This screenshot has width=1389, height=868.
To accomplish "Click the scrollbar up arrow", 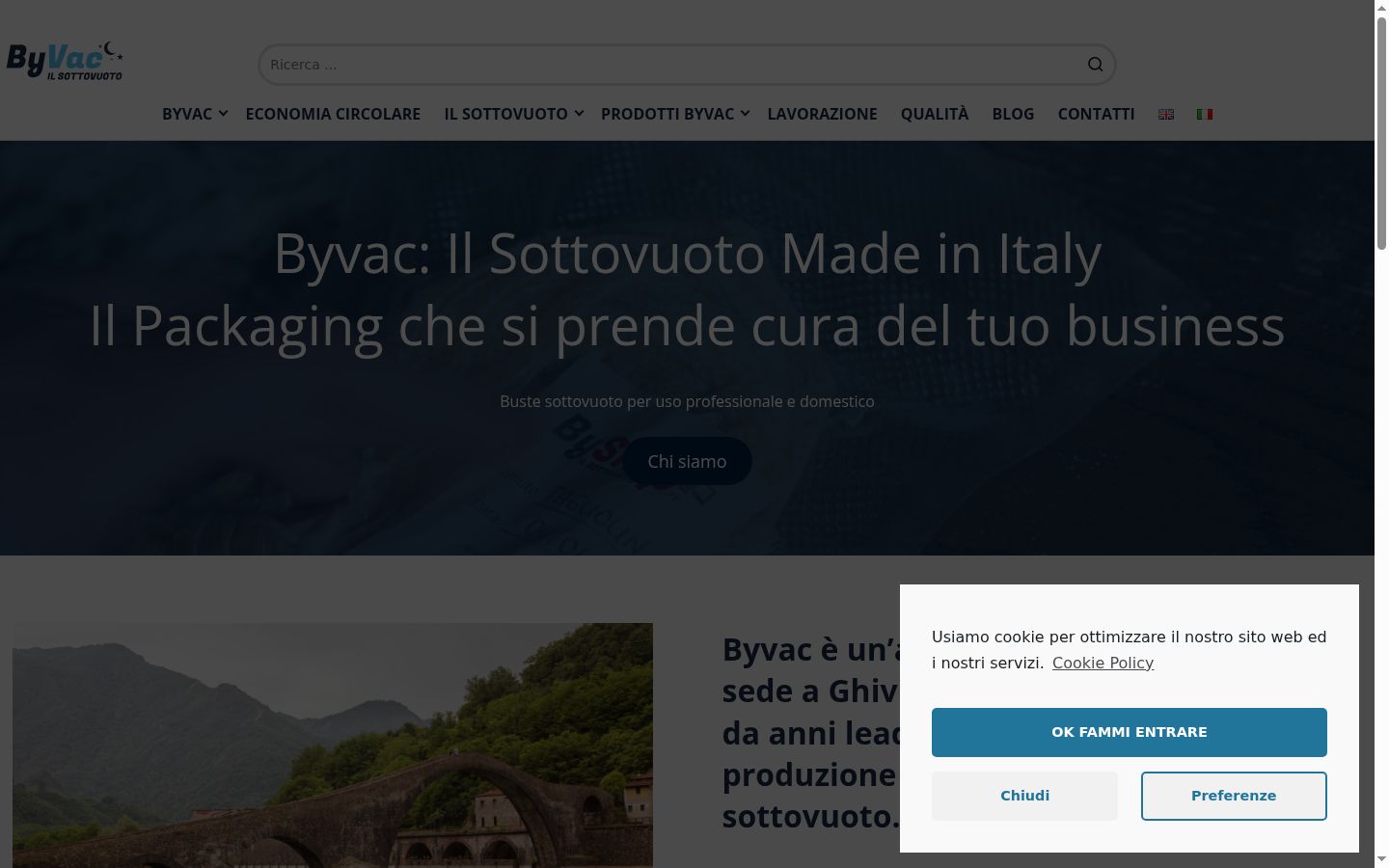I will [1381, 8].
